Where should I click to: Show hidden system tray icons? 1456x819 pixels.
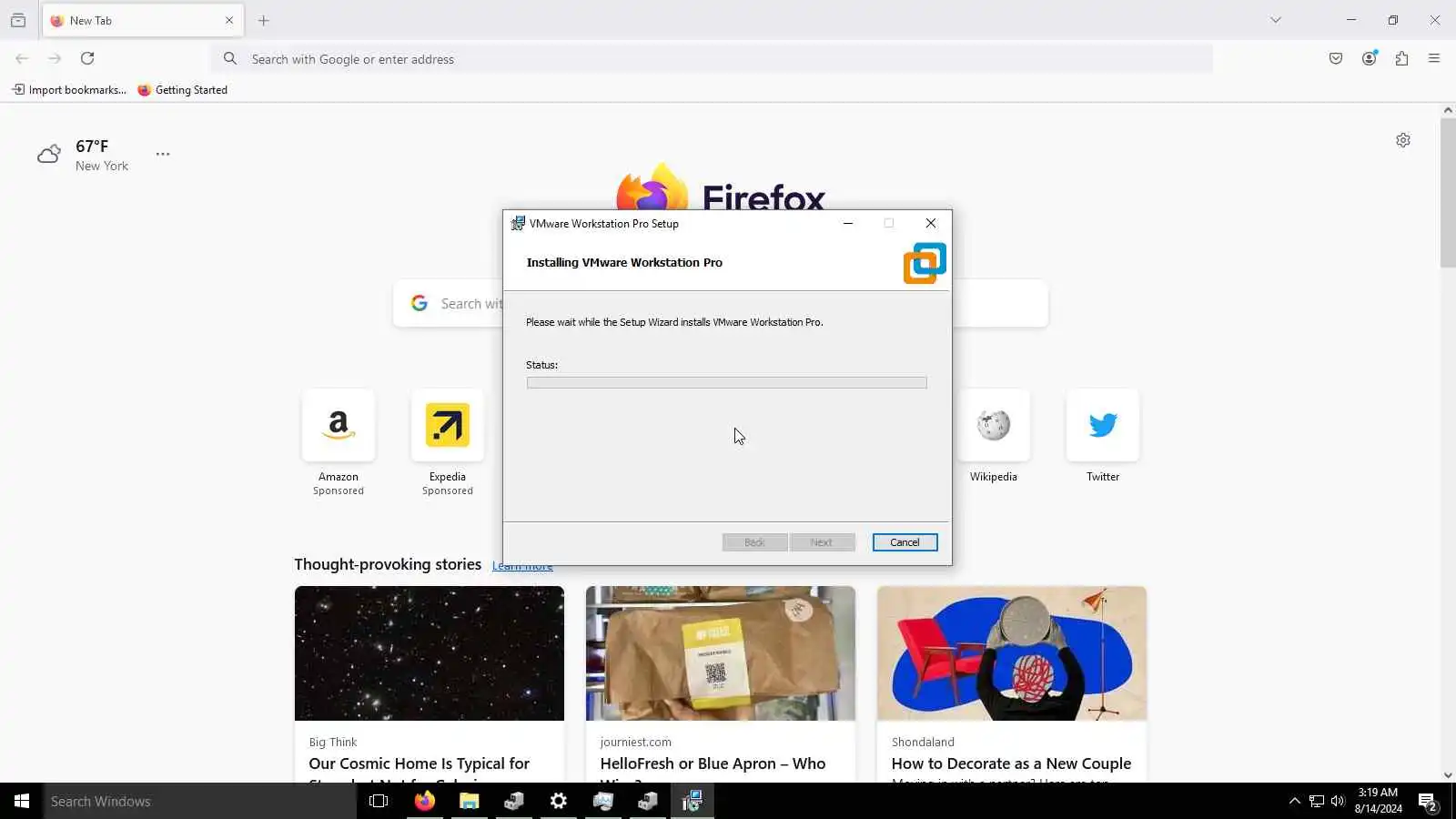[x=1295, y=802]
